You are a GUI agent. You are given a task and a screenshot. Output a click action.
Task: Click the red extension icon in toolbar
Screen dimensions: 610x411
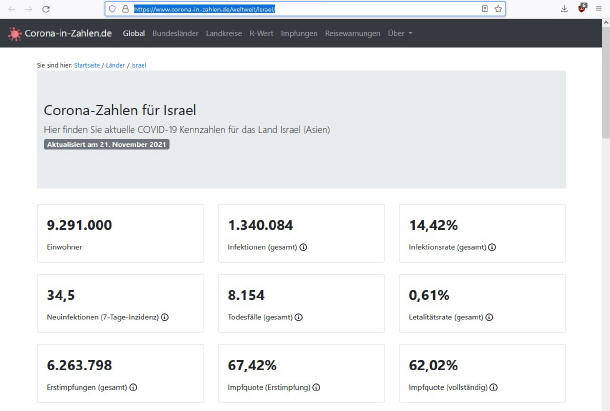582,8
